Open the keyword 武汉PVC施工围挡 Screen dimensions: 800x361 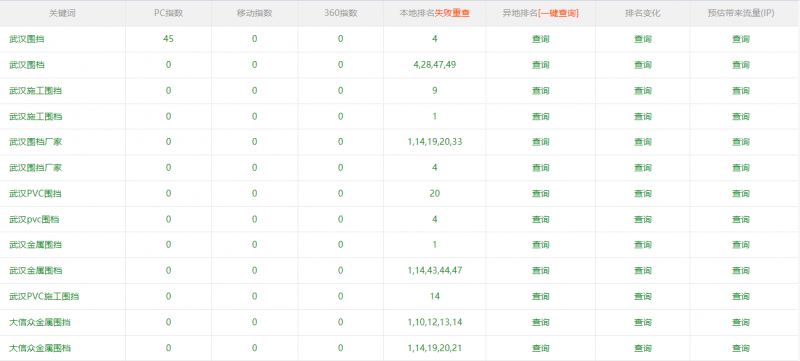(x=44, y=296)
